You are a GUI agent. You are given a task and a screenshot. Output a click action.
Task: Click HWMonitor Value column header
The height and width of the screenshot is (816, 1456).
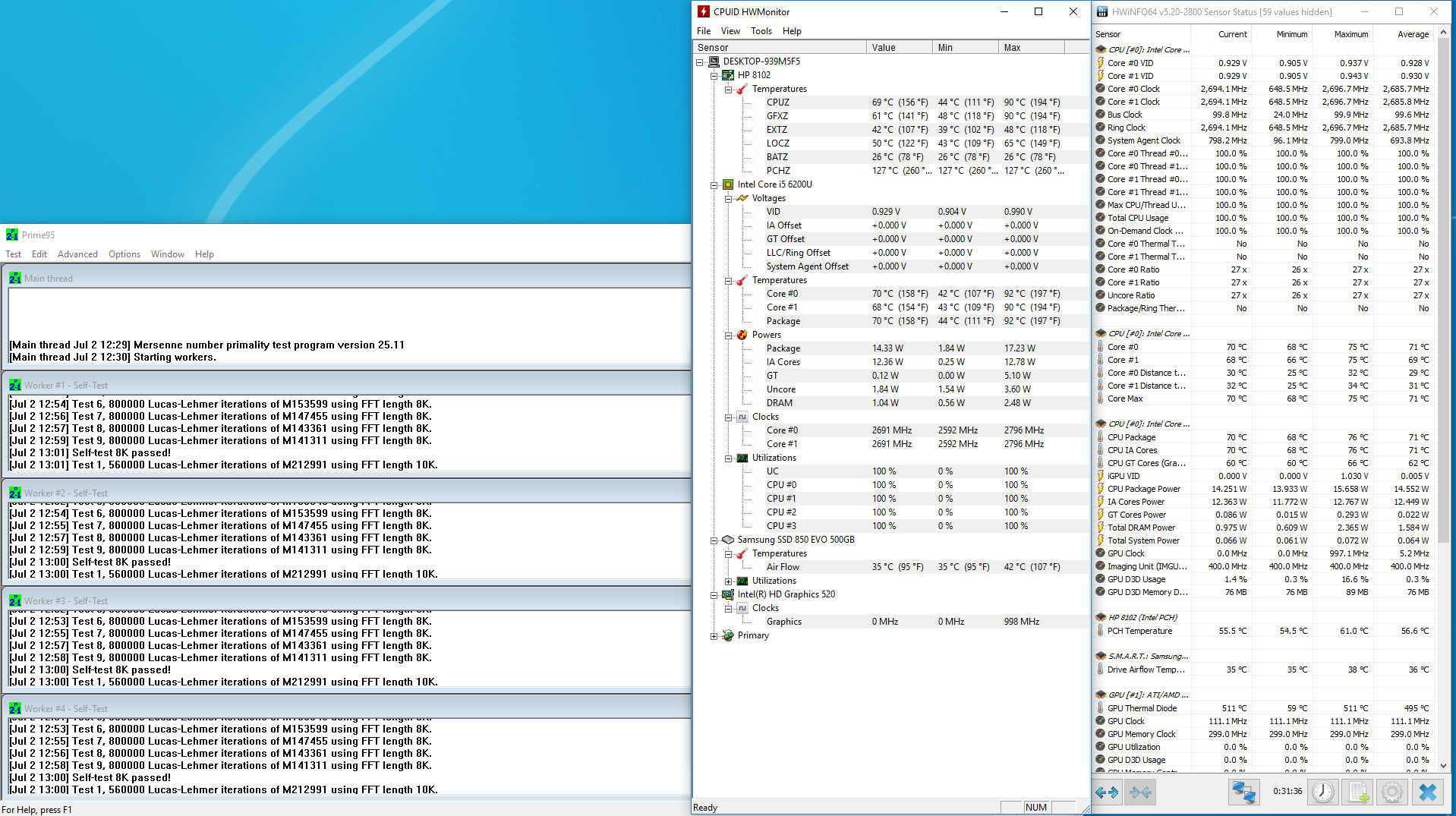coord(900,47)
